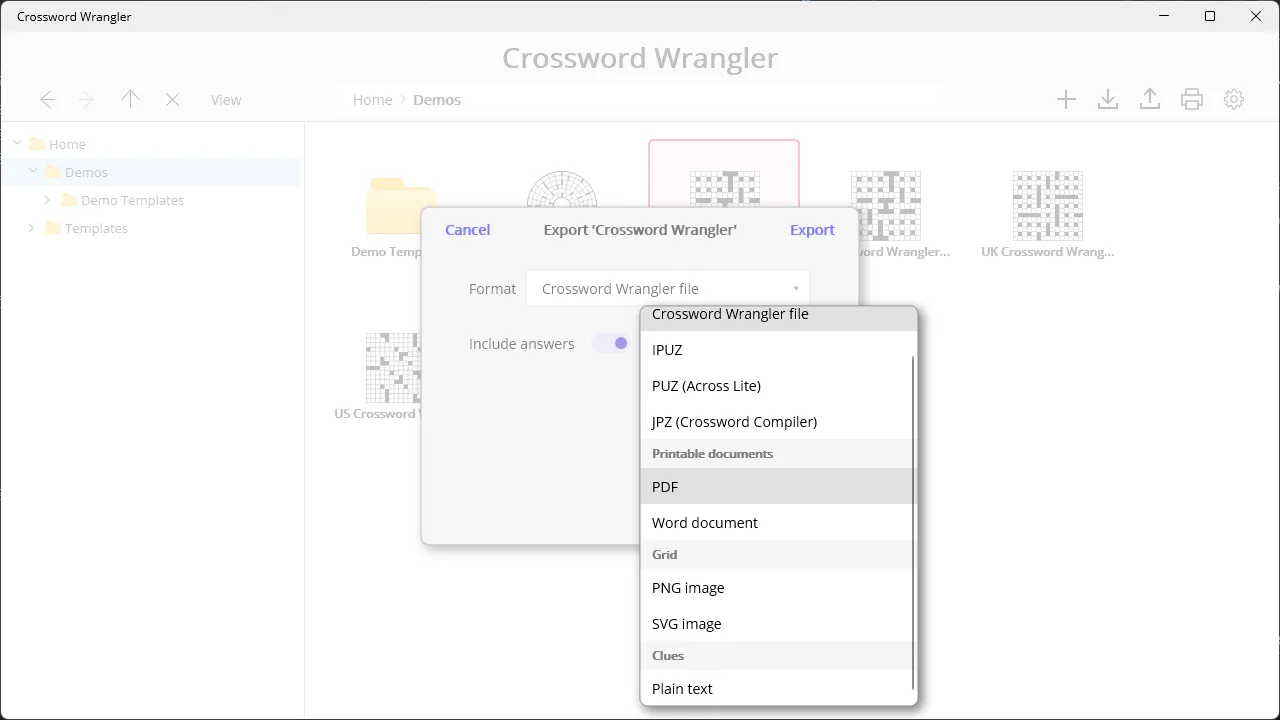Open the Format dropdown box
The image size is (1280, 720).
(668, 288)
